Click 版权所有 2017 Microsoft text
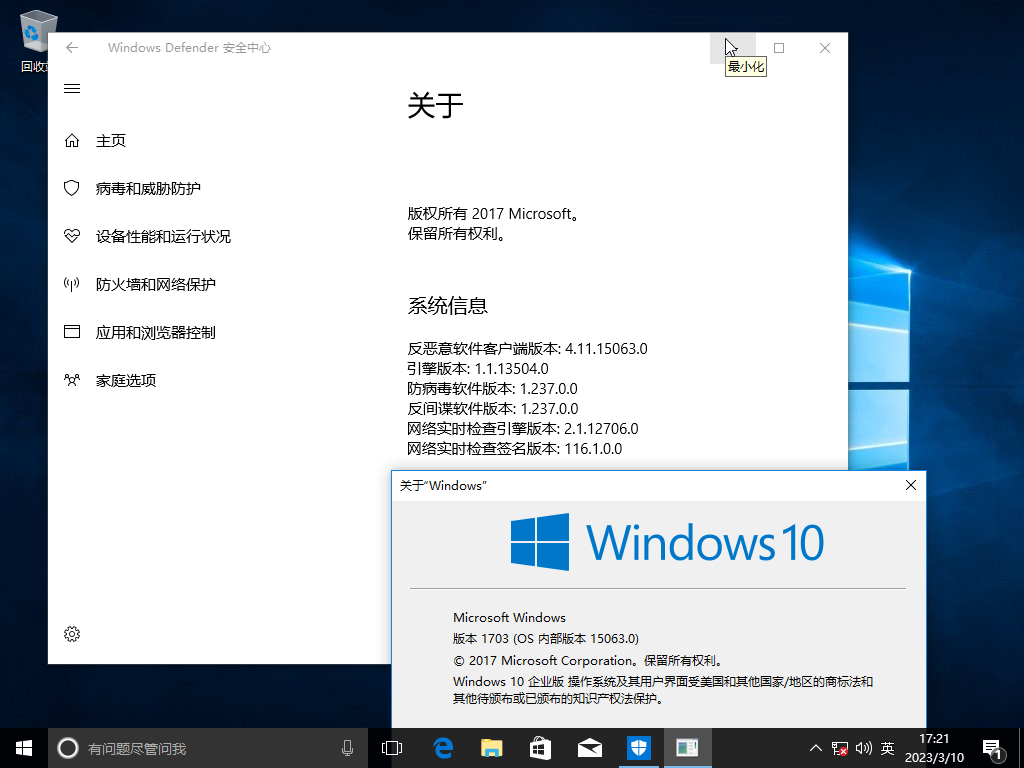This screenshot has width=1024, height=768. click(493, 214)
